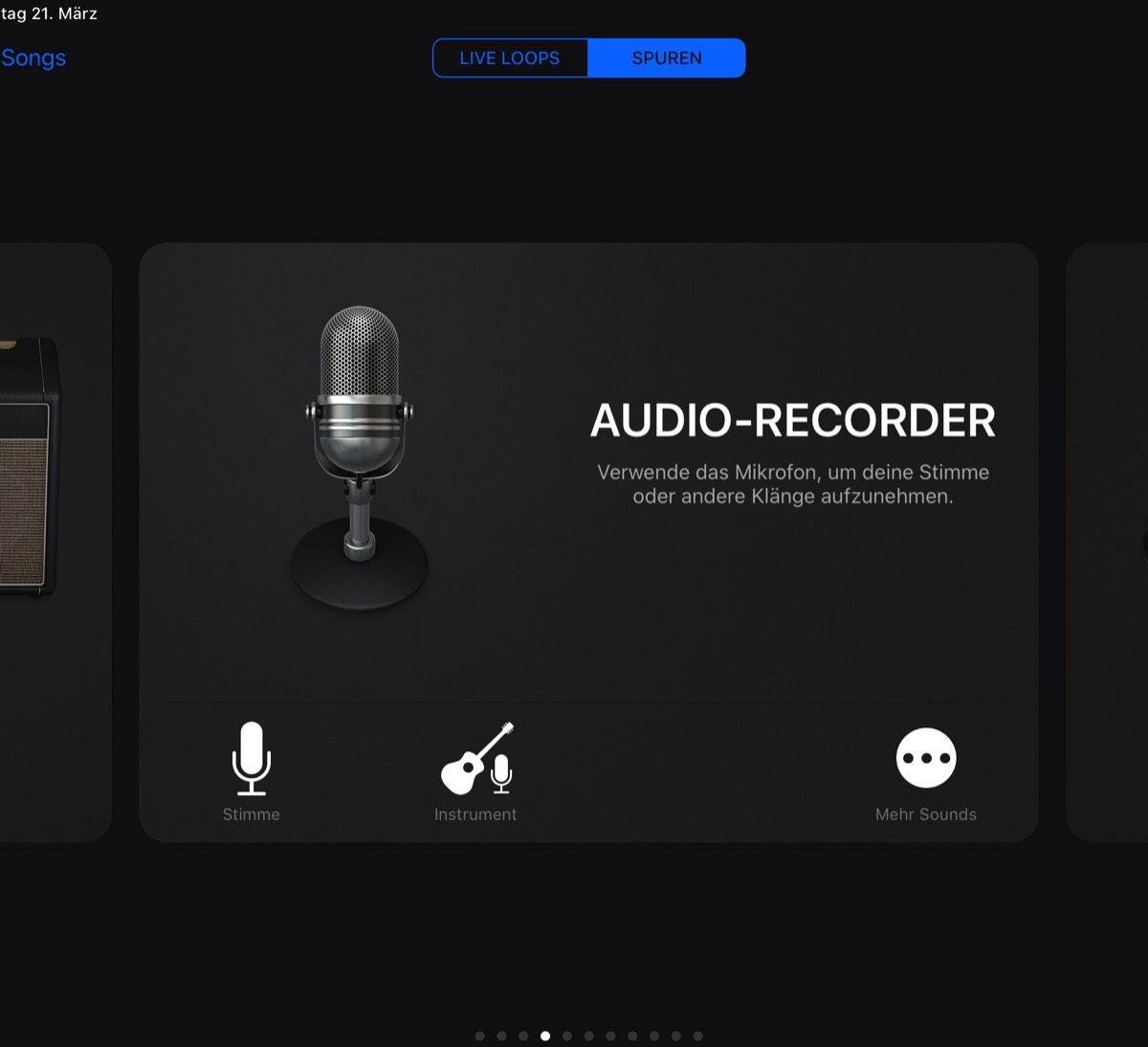This screenshot has width=1148, height=1047.
Task: Open Mehr Sounds via the three-dot icon
Action: (x=925, y=758)
